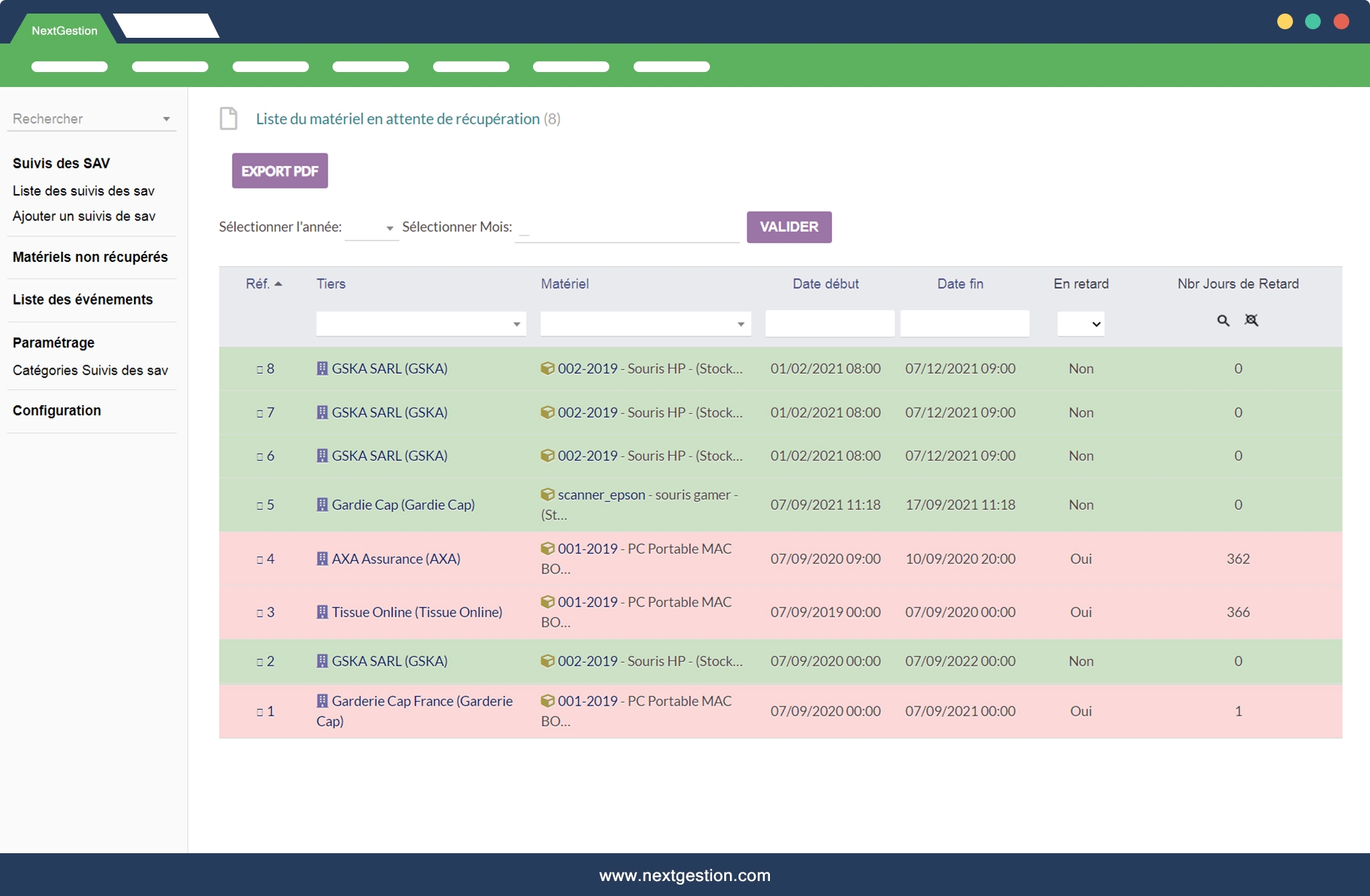Click the VALIDER button
This screenshot has height=896, width=1370.
[x=788, y=227]
